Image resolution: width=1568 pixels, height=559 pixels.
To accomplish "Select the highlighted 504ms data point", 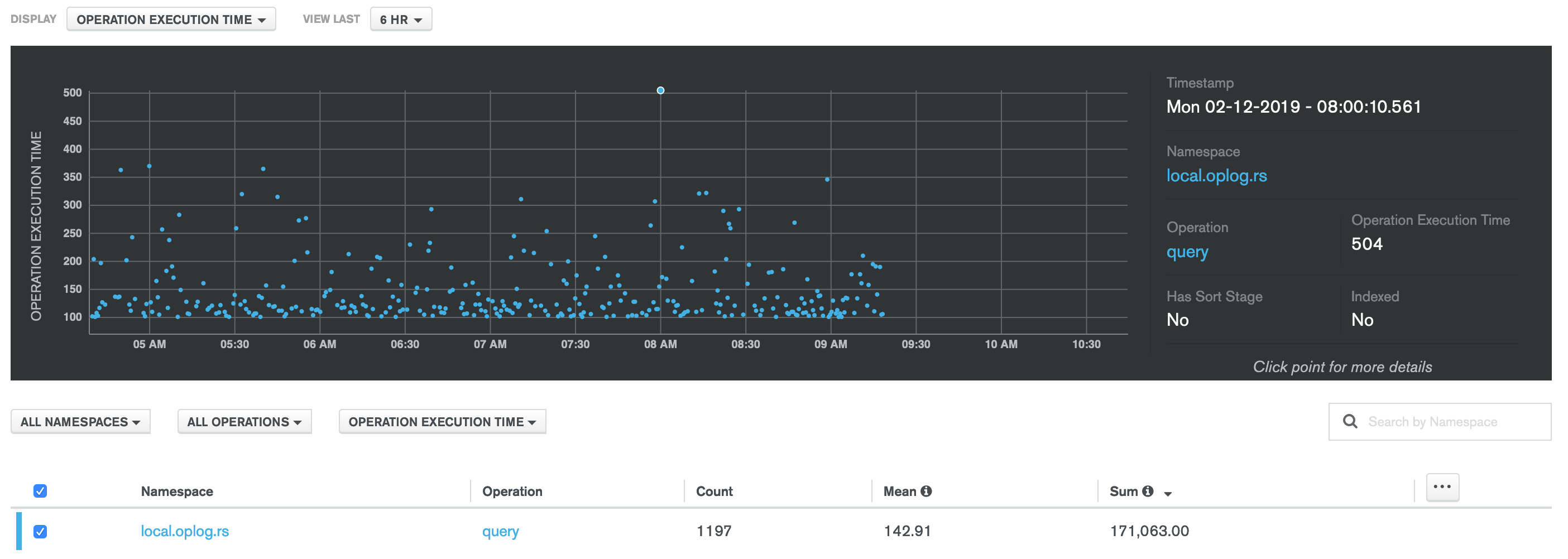I will click(660, 90).
